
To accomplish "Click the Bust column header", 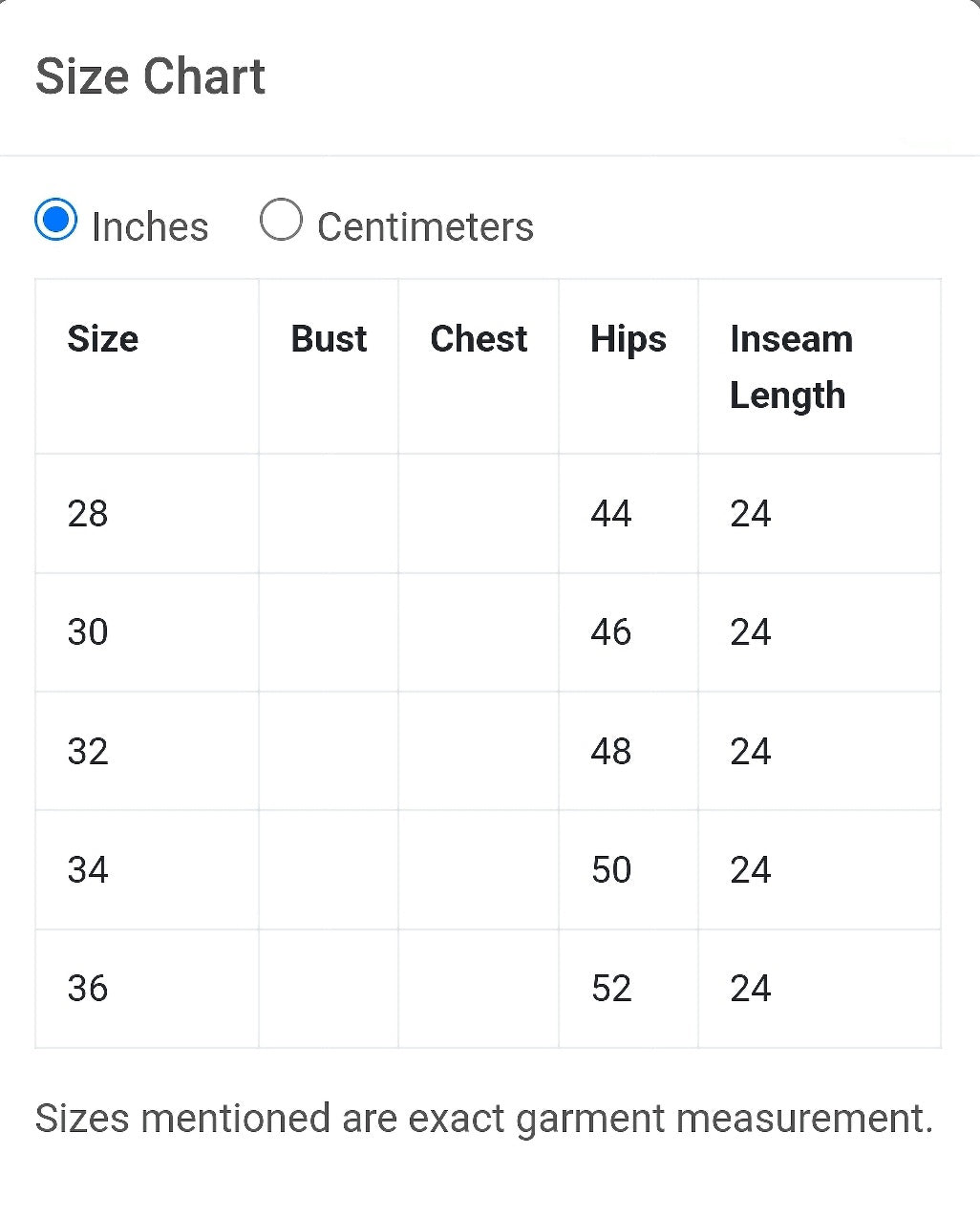I will coord(329,339).
